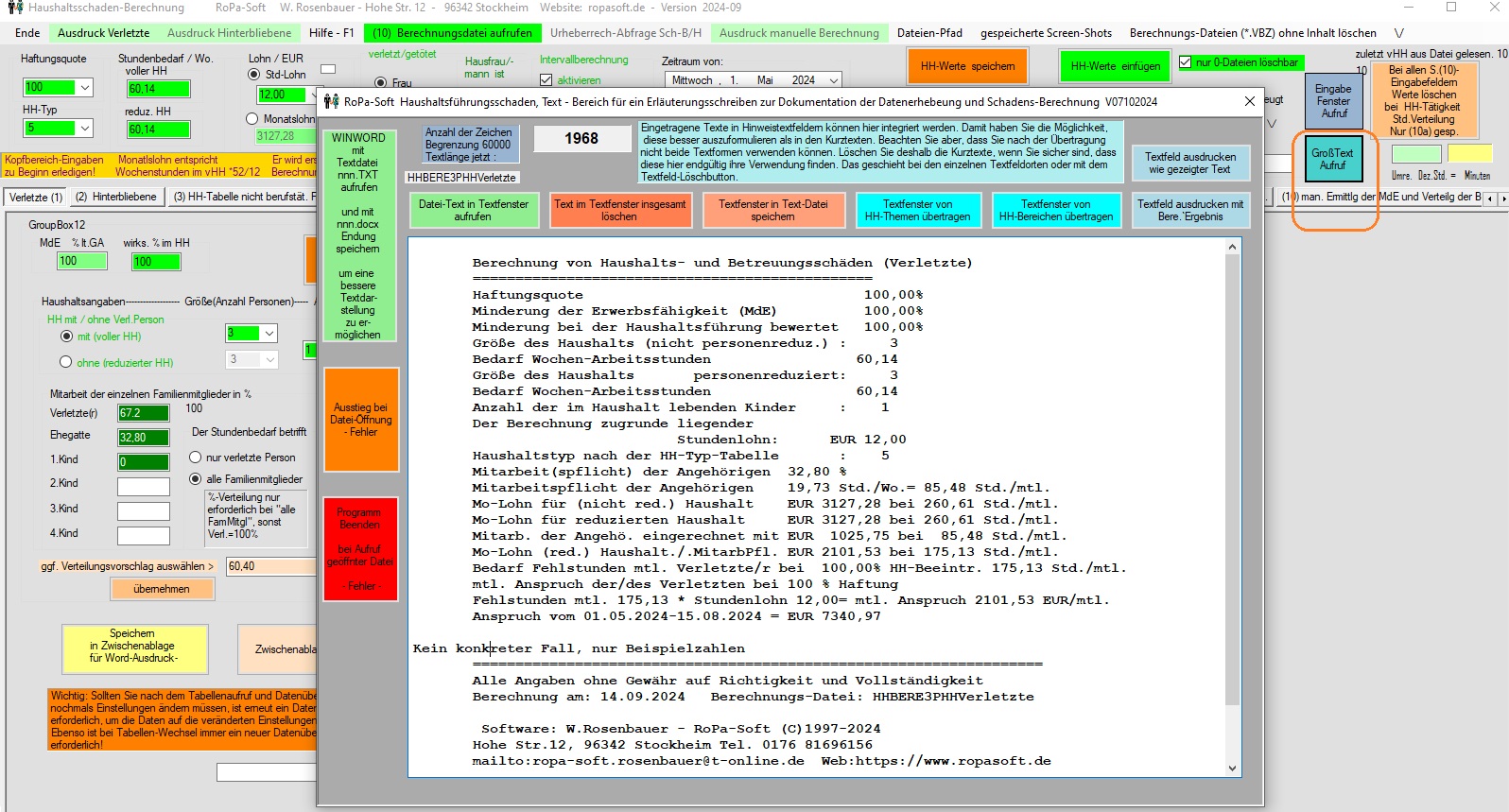Click the right tab-scroll arrow beside the man. Emittlg tab
The height and width of the screenshot is (812, 1509).
pyautogui.click(x=1502, y=199)
